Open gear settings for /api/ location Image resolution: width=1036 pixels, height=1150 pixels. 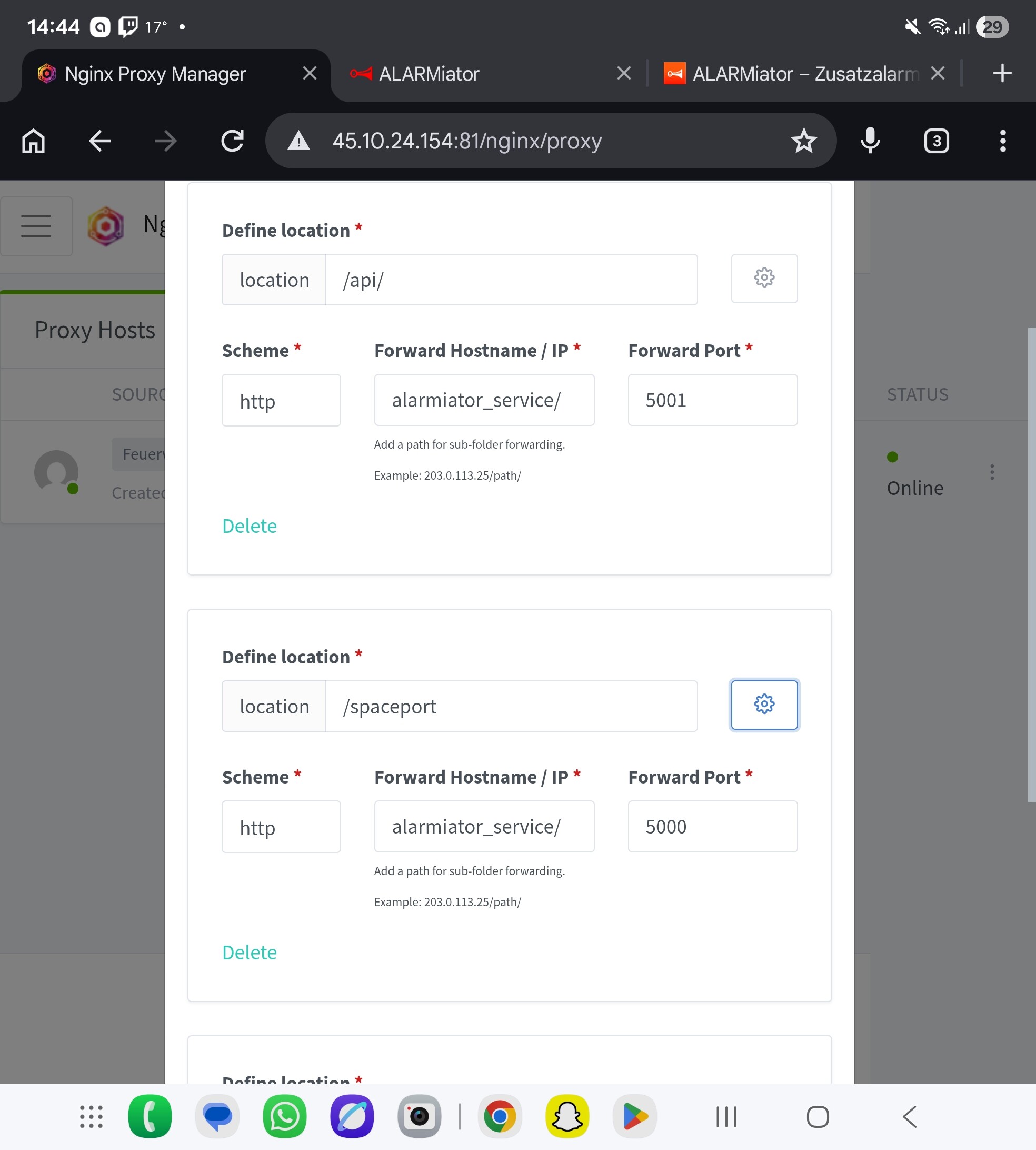click(x=764, y=279)
